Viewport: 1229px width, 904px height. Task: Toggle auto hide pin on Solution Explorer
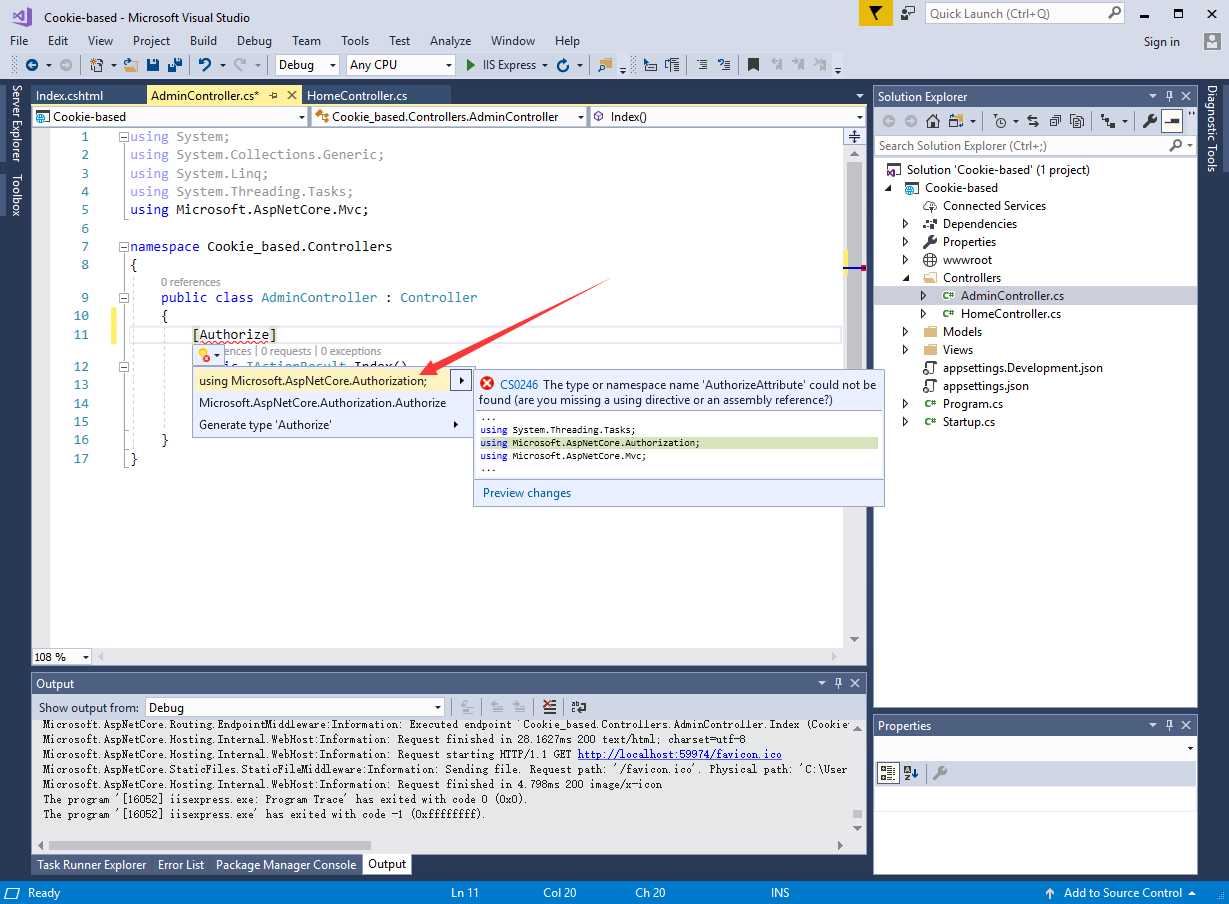point(1169,96)
